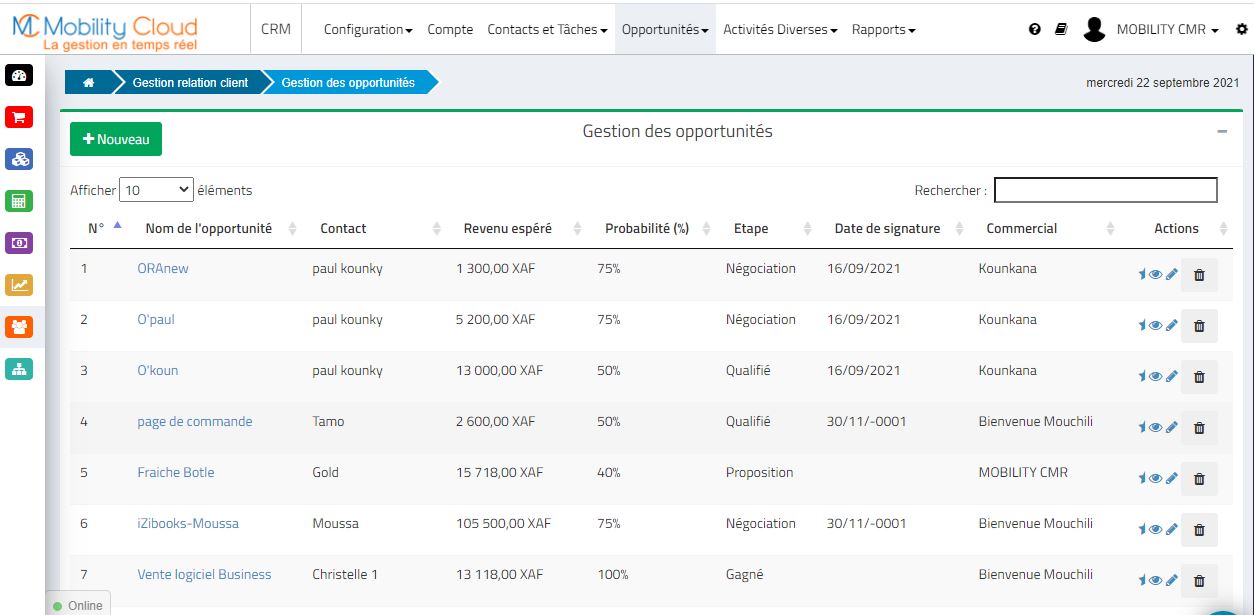Open the green calculator sidebar module
The image size is (1254, 615).
point(20,201)
